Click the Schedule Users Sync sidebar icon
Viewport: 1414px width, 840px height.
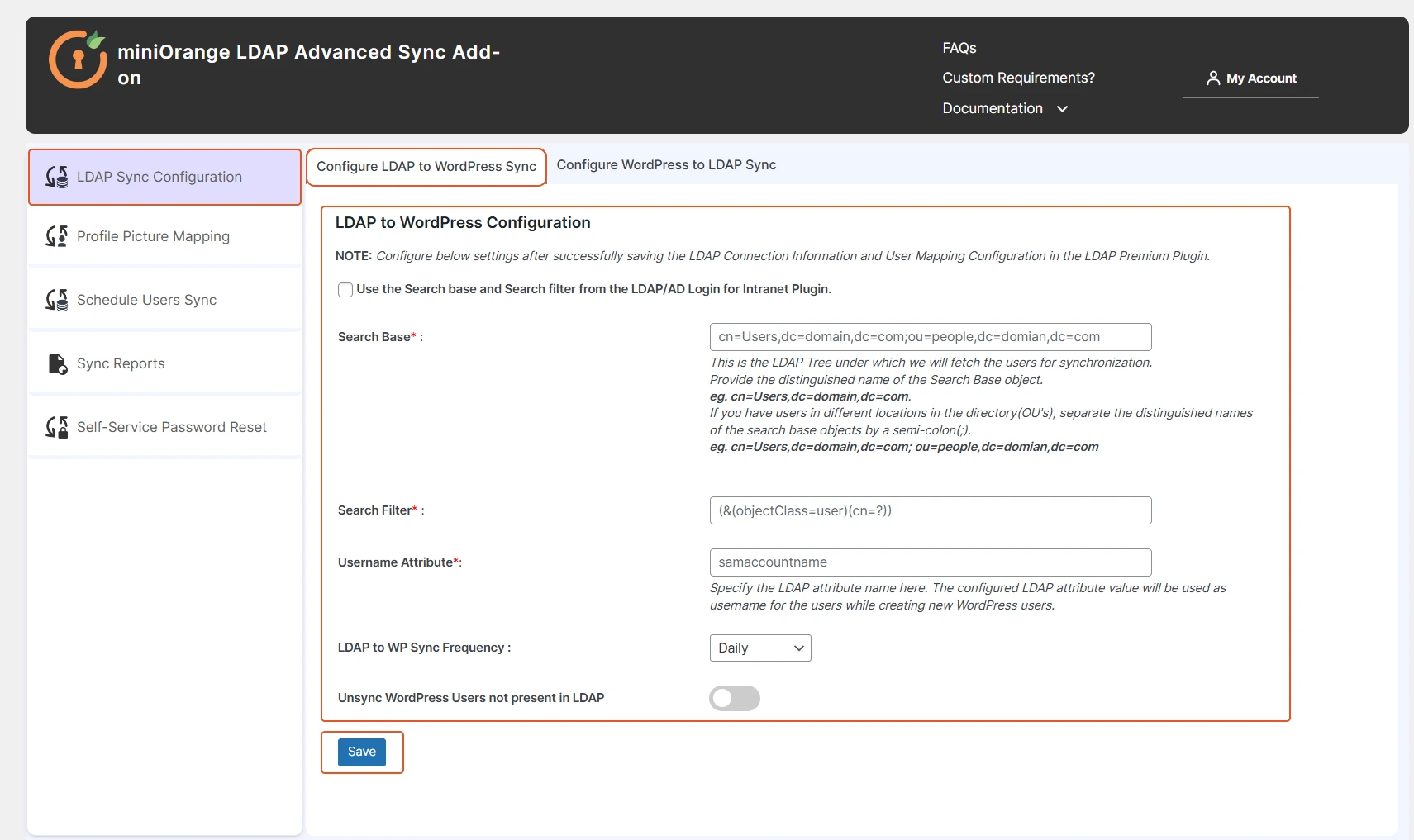point(57,300)
